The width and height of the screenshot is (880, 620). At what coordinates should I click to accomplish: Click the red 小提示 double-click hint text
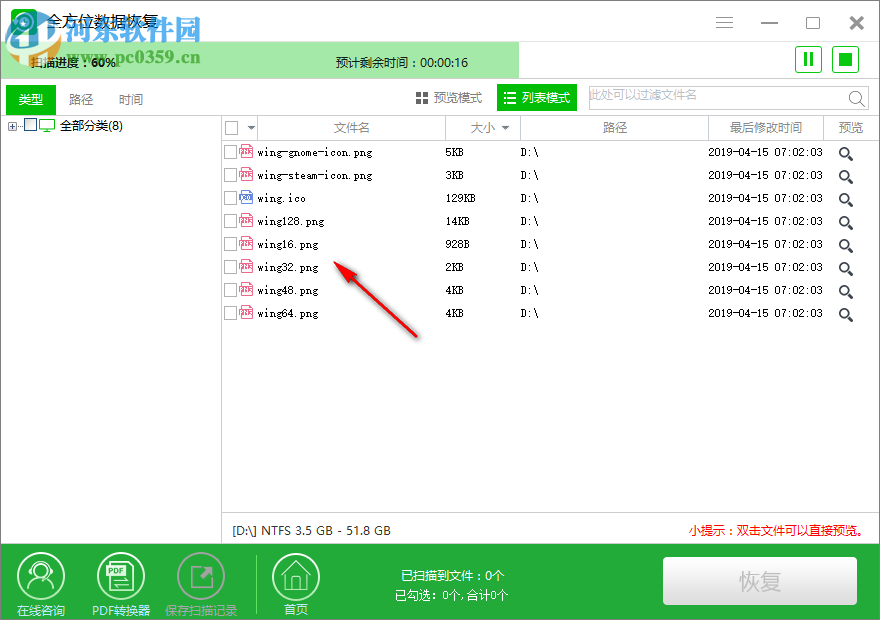point(776,531)
